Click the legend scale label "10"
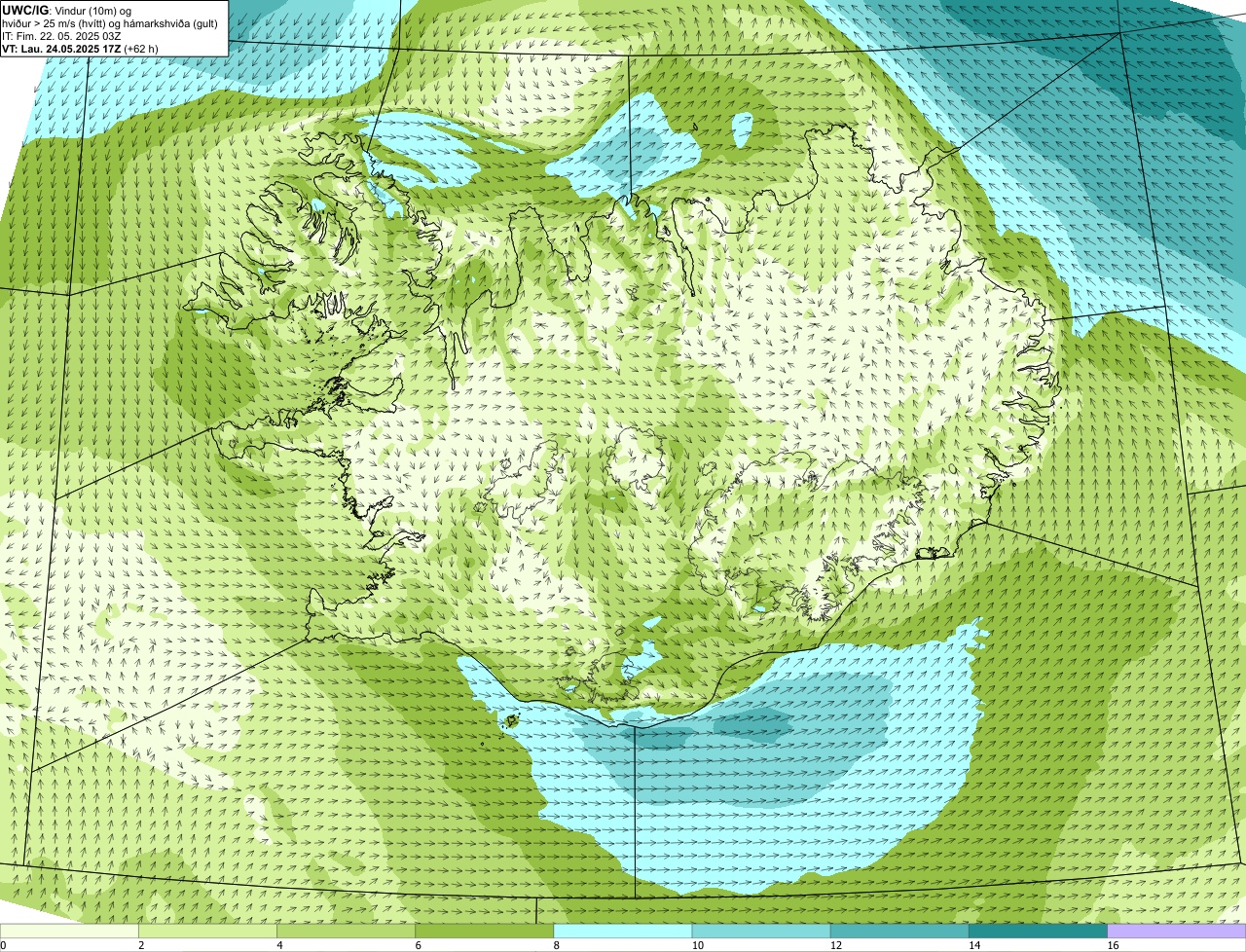The image size is (1246, 952). [697, 945]
